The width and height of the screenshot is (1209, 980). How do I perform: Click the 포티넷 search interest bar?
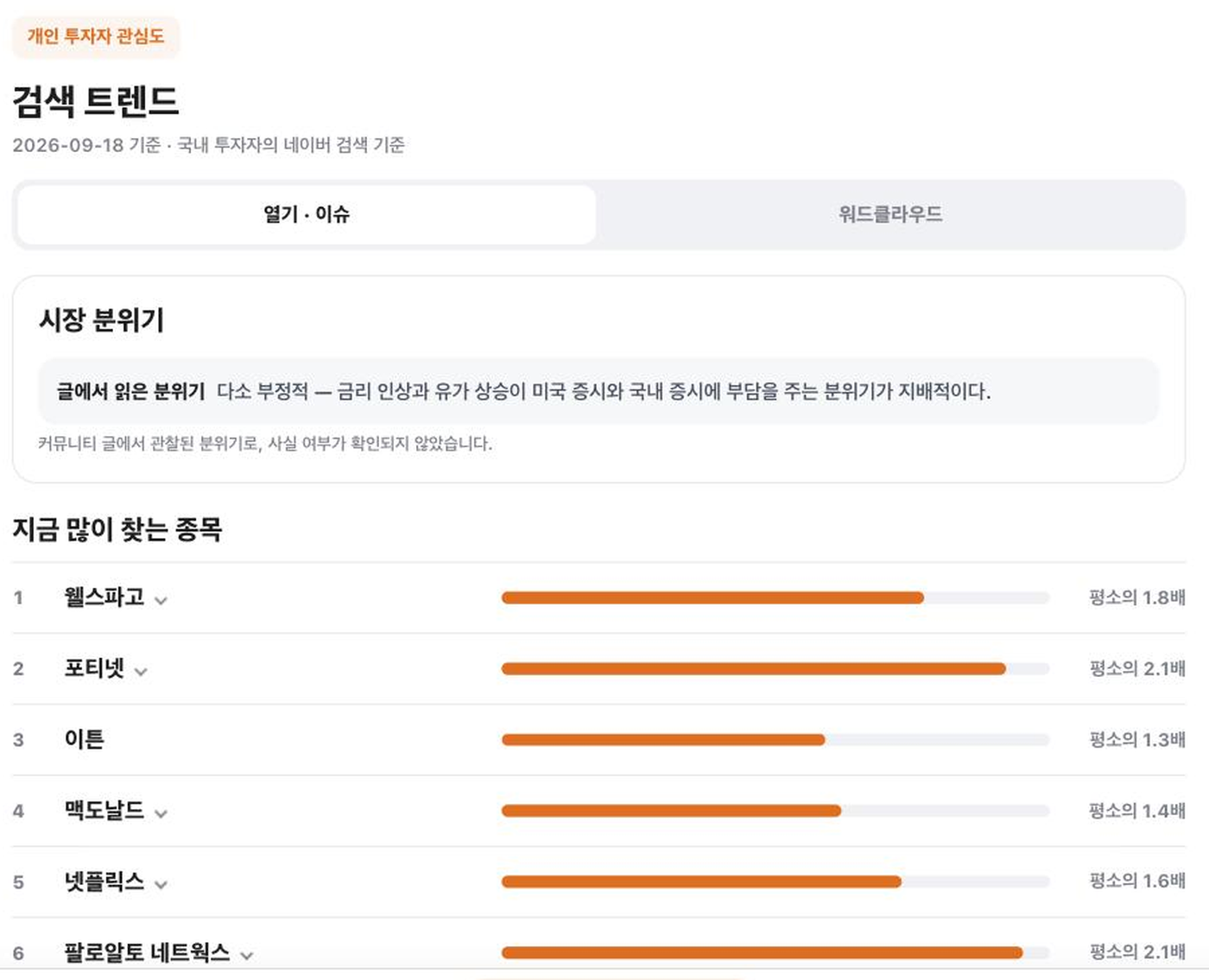(775, 668)
